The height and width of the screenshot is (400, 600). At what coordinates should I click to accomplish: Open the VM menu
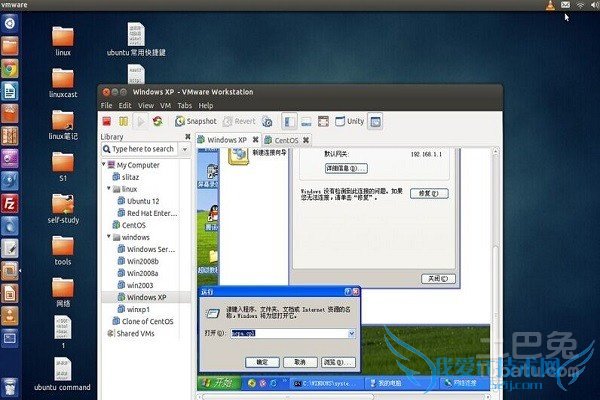tap(165, 105)
